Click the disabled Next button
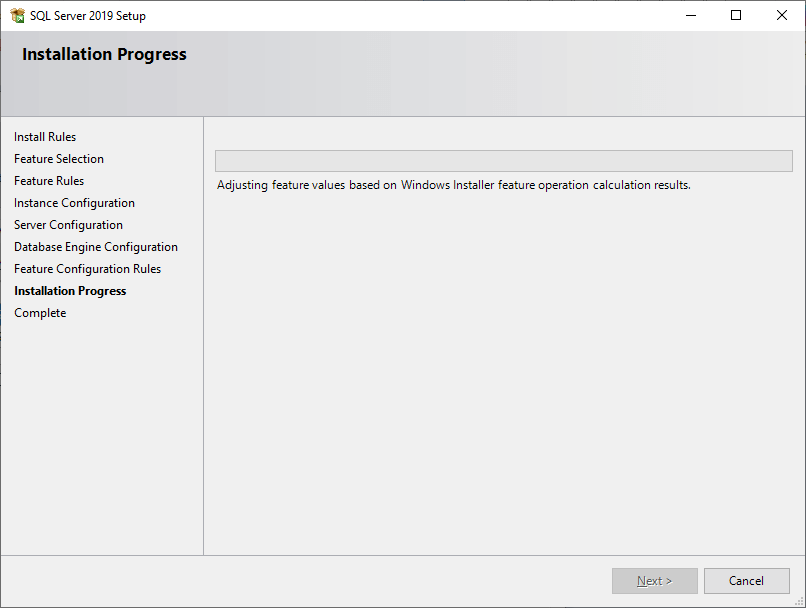Viewport: 806px width, 608px height. click(x=654, y=580)
